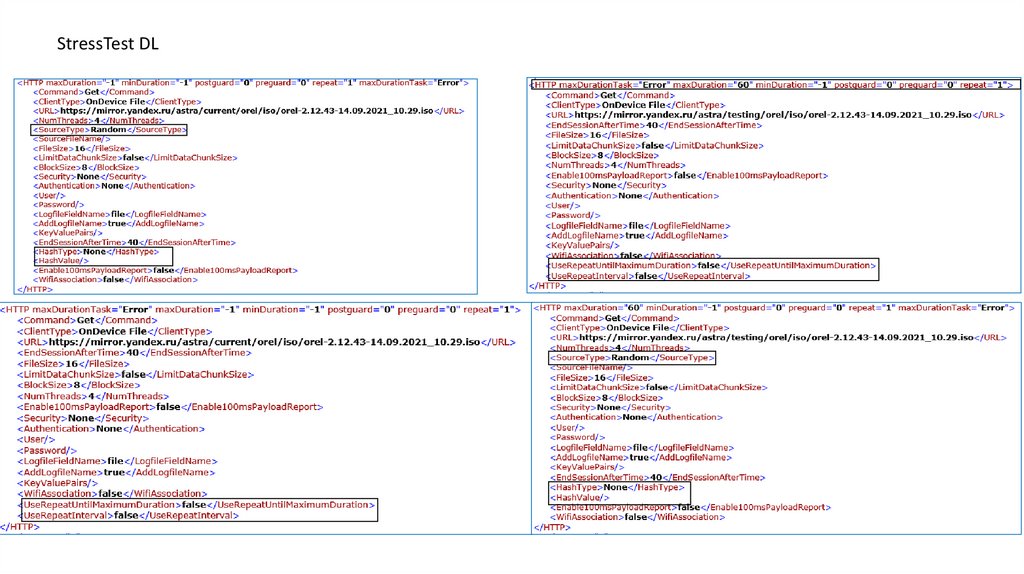Click the astra/testing URL in lower-right XML block

tap(778, 338)
